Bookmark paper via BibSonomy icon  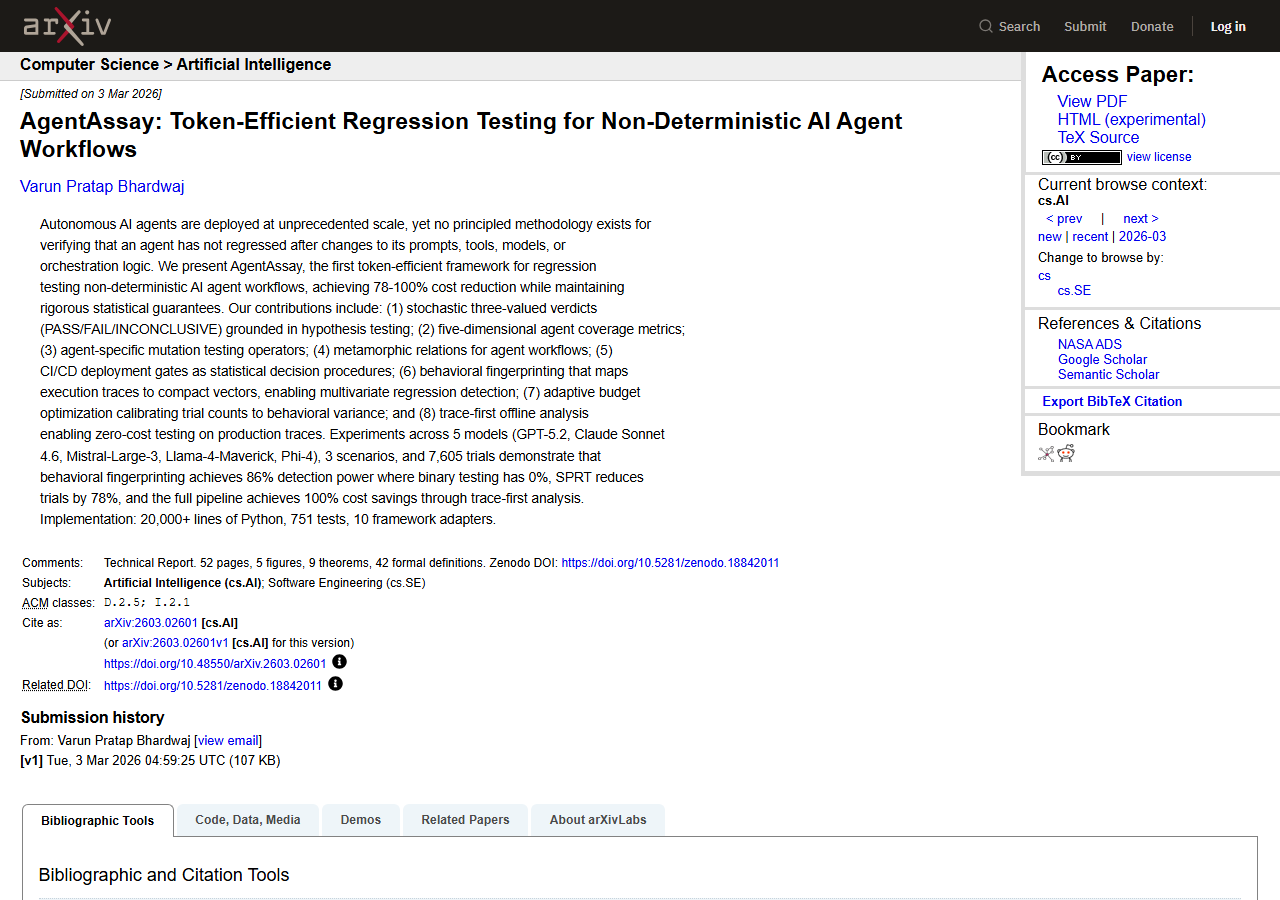click(1046, 453)
